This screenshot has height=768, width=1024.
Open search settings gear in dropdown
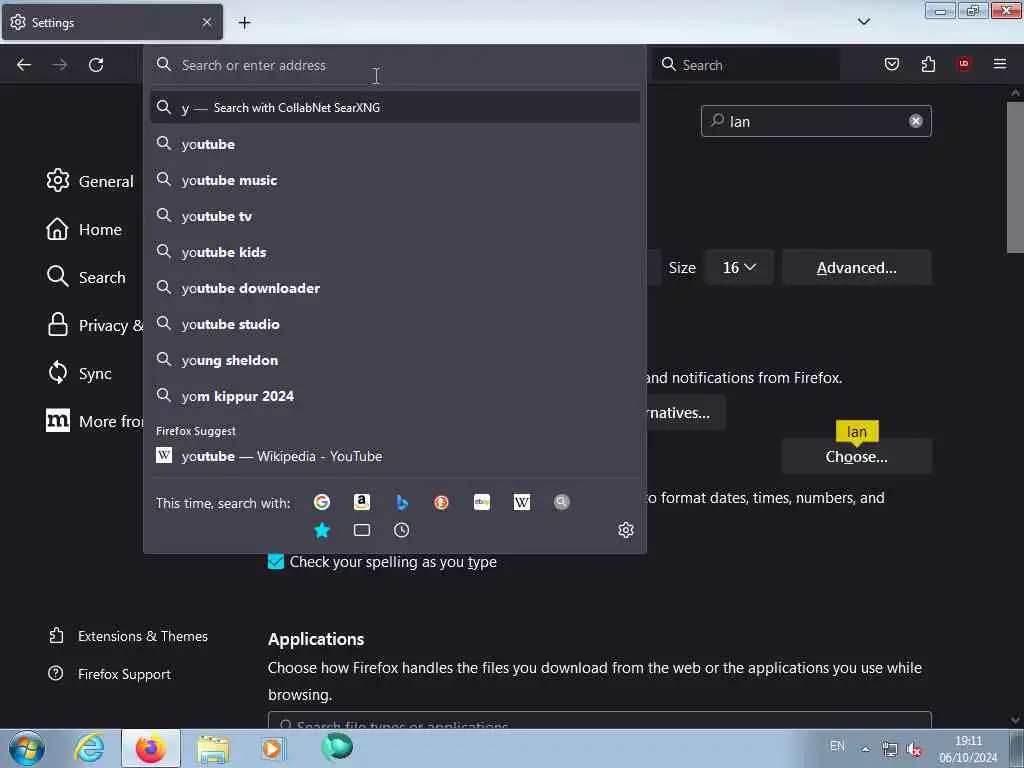coord(626,530)
